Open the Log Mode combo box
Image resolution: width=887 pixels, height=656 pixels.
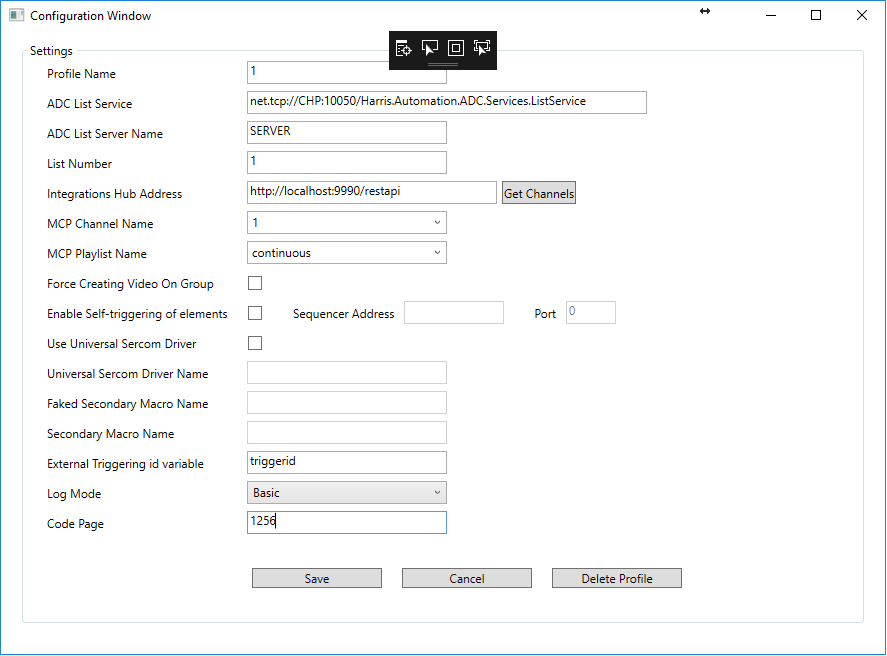pyautogui.click(x=346, y=493)
